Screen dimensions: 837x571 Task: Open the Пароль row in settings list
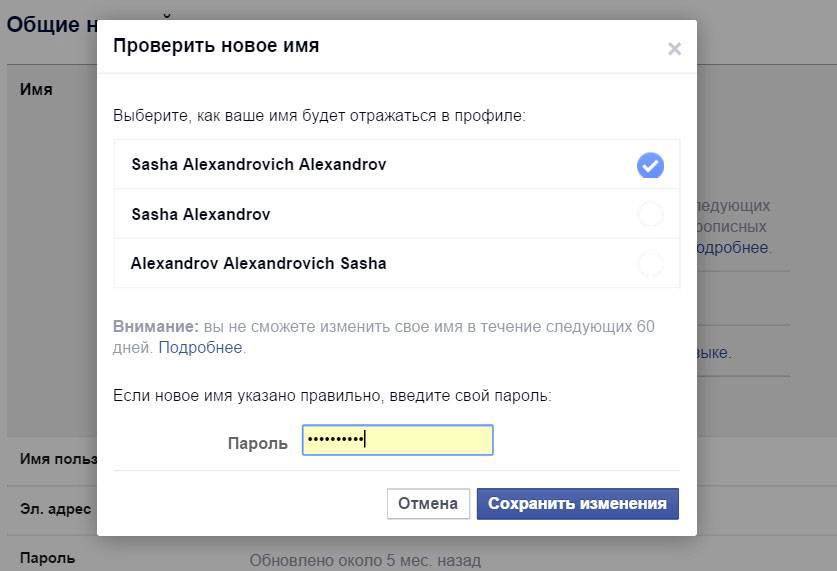click(47, 558)
